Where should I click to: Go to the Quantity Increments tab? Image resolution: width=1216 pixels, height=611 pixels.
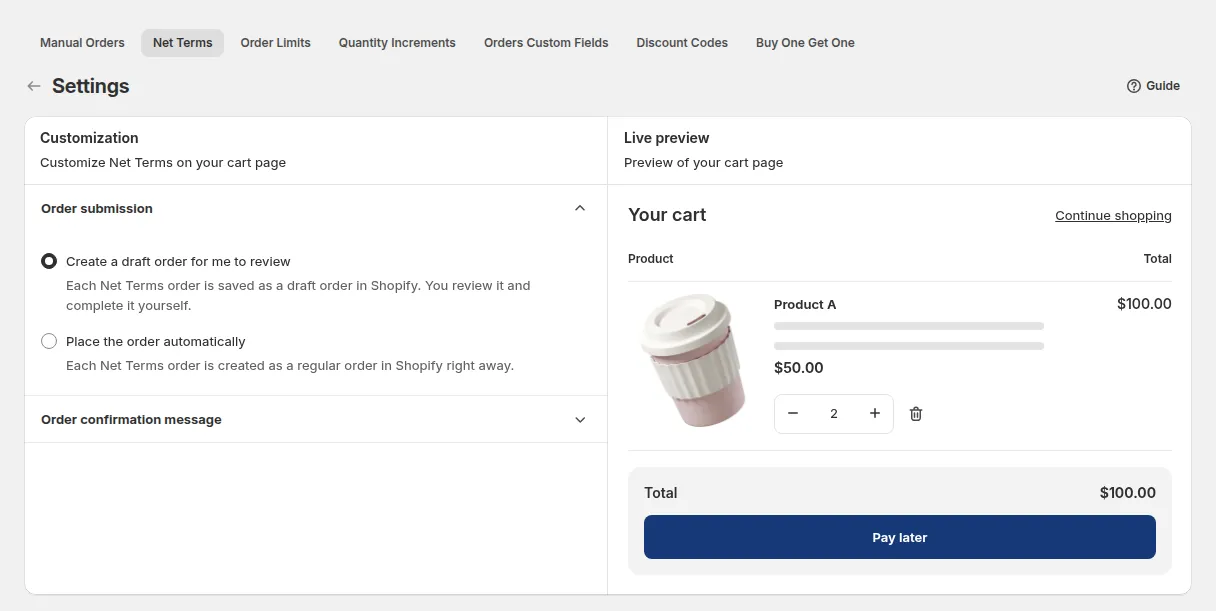point(397,43)
